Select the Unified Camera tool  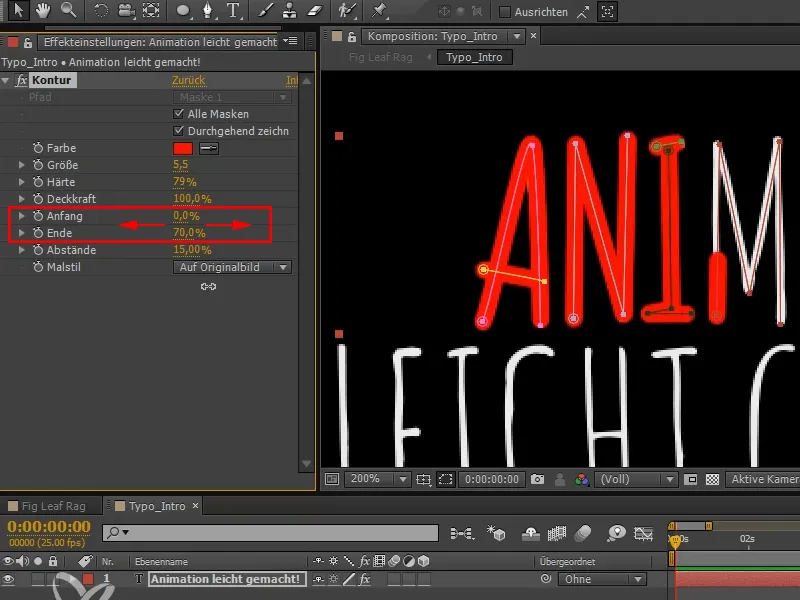126,10
